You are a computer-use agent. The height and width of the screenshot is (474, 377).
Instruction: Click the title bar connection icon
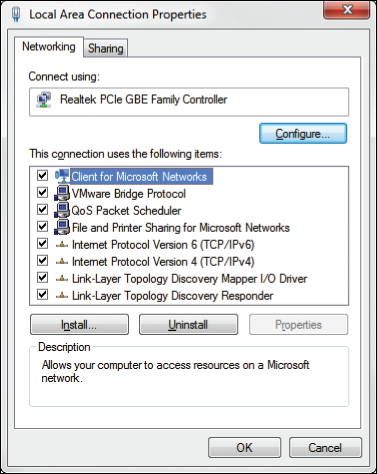[x=16, y=15]
